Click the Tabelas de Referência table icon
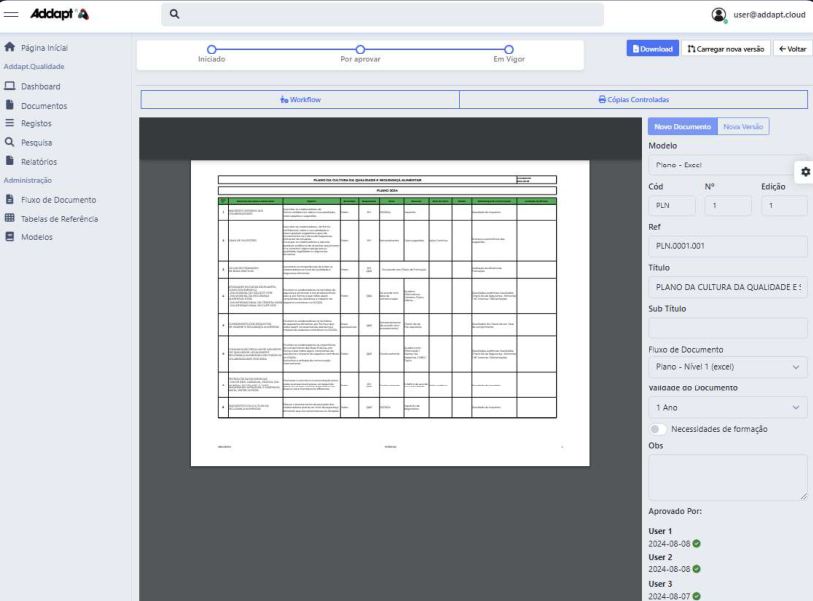The image size is (813, 601). (x=9, y=218)
